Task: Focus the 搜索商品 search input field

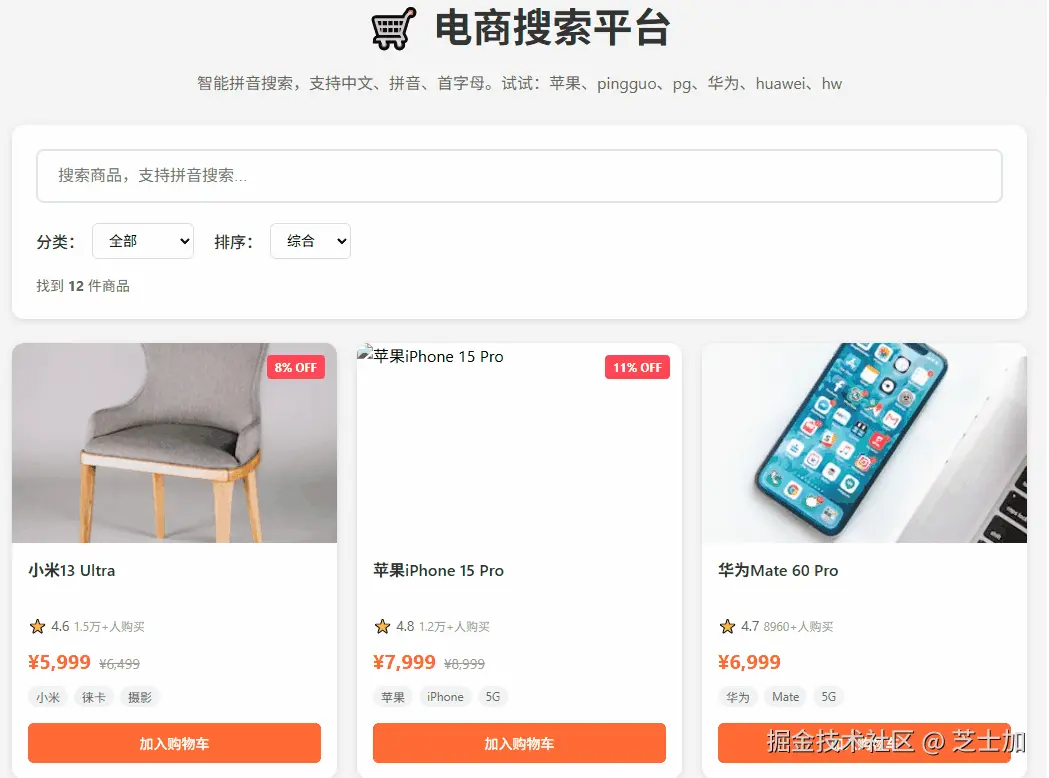Action: coord(519,176)
